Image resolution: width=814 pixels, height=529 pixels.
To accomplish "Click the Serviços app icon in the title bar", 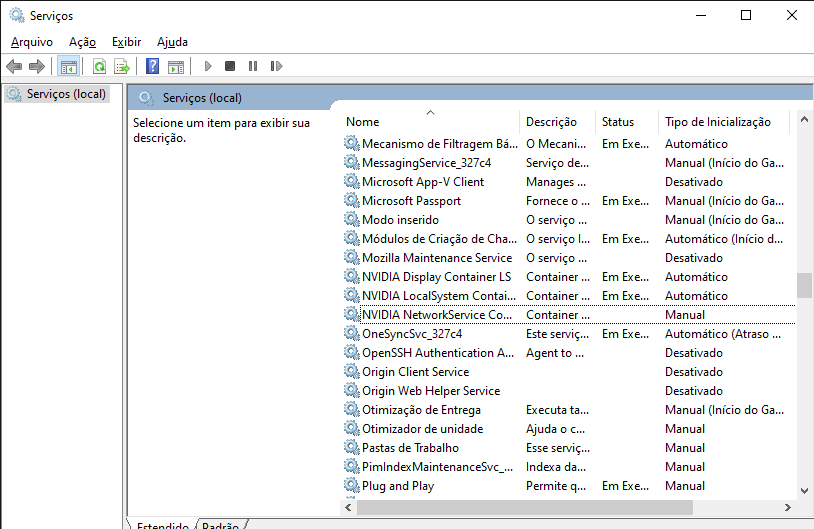I will pos(17,16).
